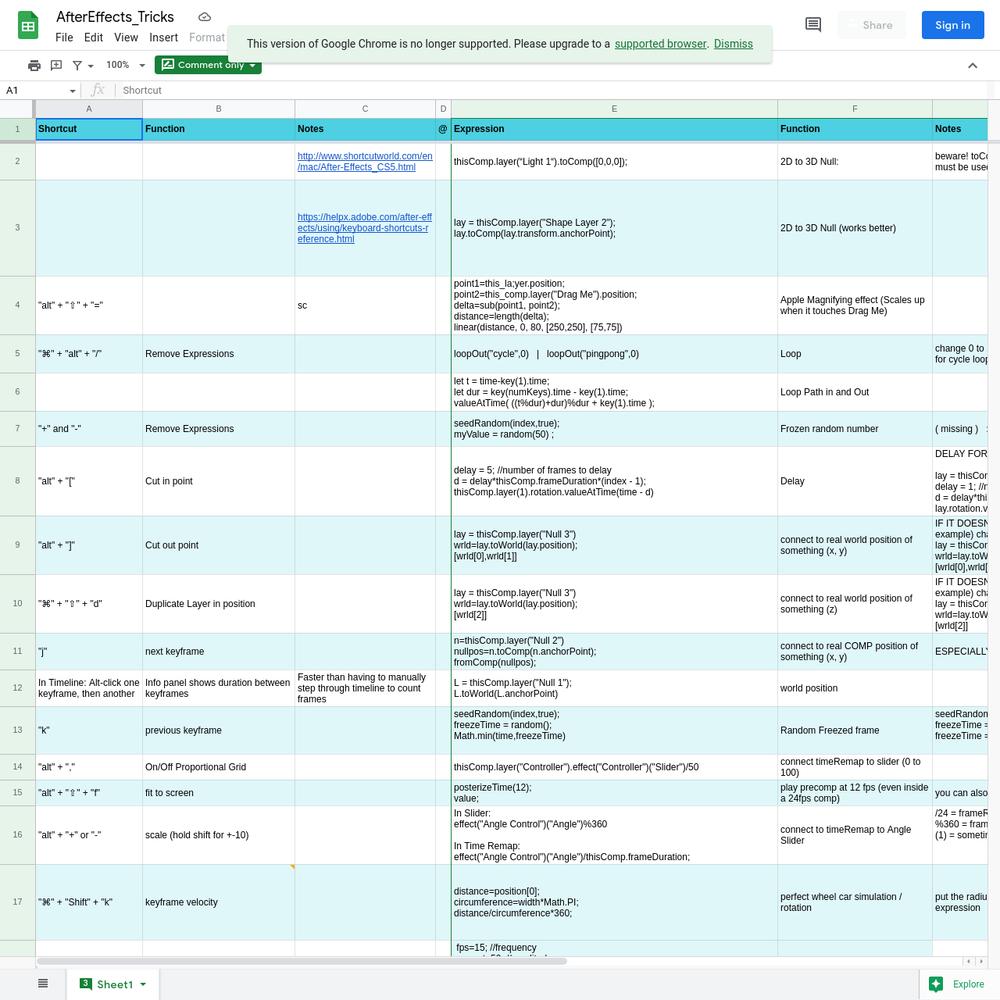Click the 2D to 3D Null: cell
Image resolution: width=1000 pixels, height=1000 pixels.
(x=854, y=161)
